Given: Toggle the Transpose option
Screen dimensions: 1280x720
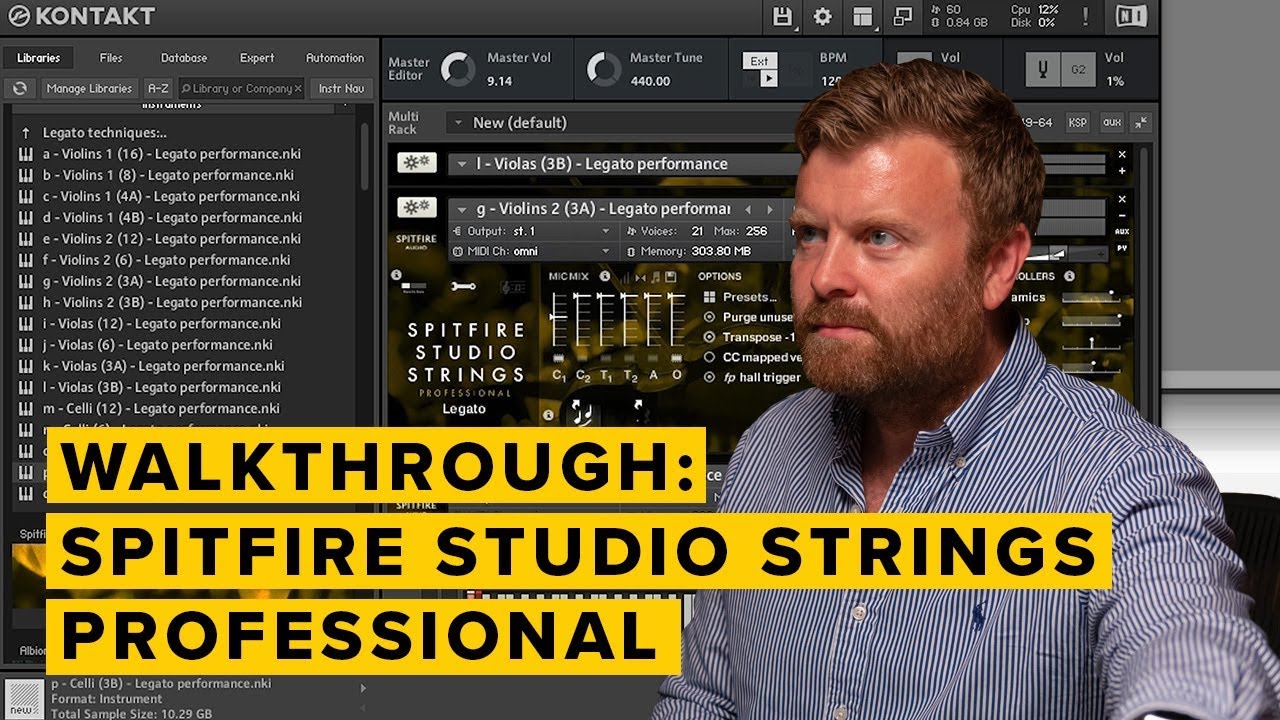Looking at the screenshot, I should click(710, 337).
